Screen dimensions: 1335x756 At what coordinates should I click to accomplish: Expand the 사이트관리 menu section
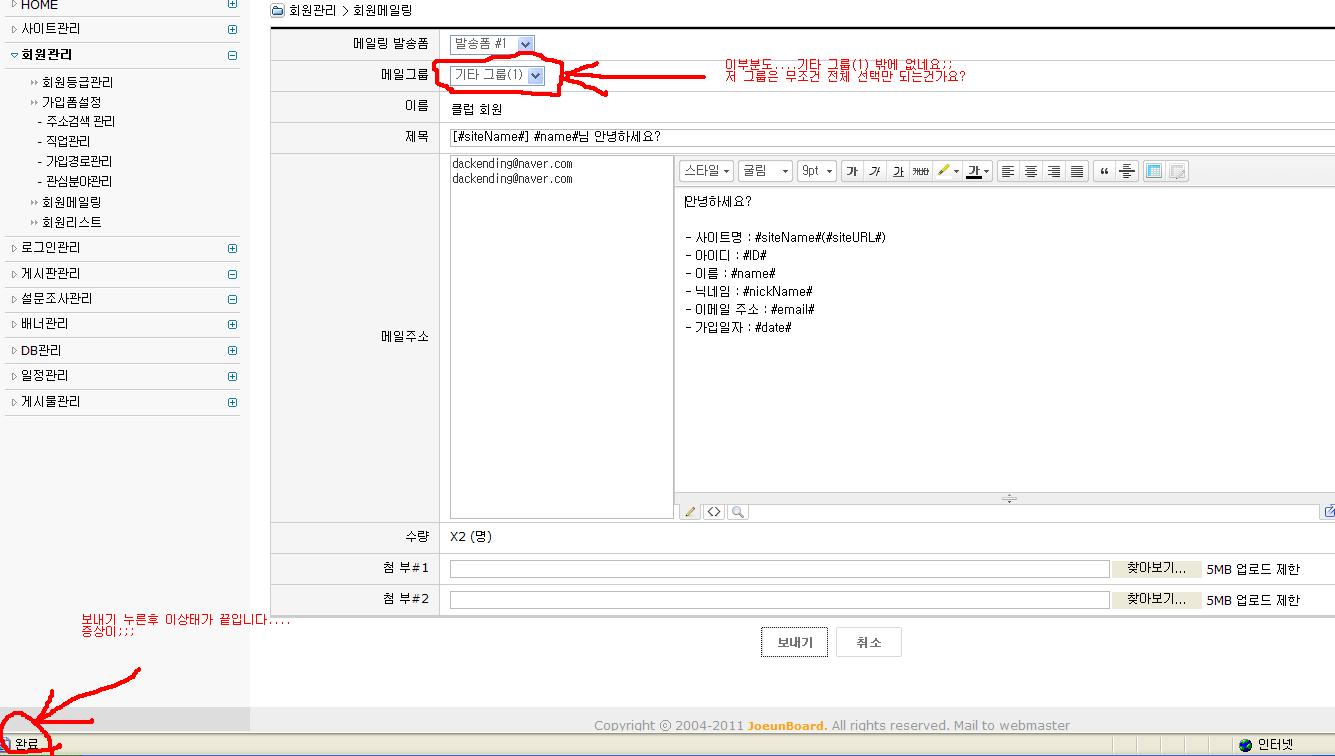232,30
